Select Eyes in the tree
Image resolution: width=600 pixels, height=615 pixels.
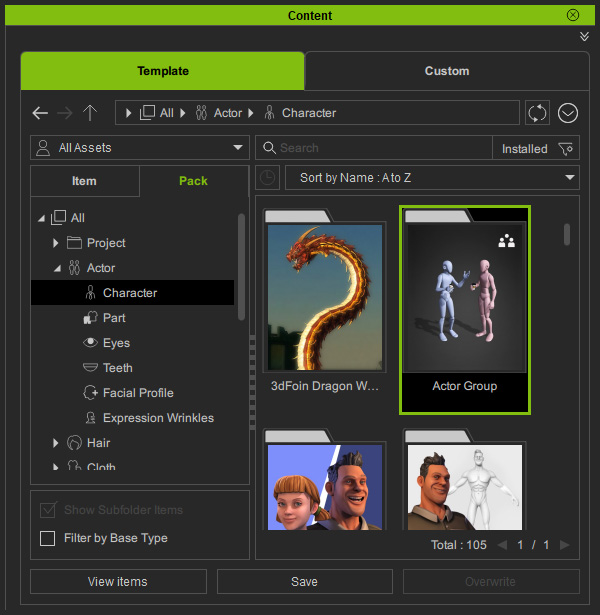(116, 343)
